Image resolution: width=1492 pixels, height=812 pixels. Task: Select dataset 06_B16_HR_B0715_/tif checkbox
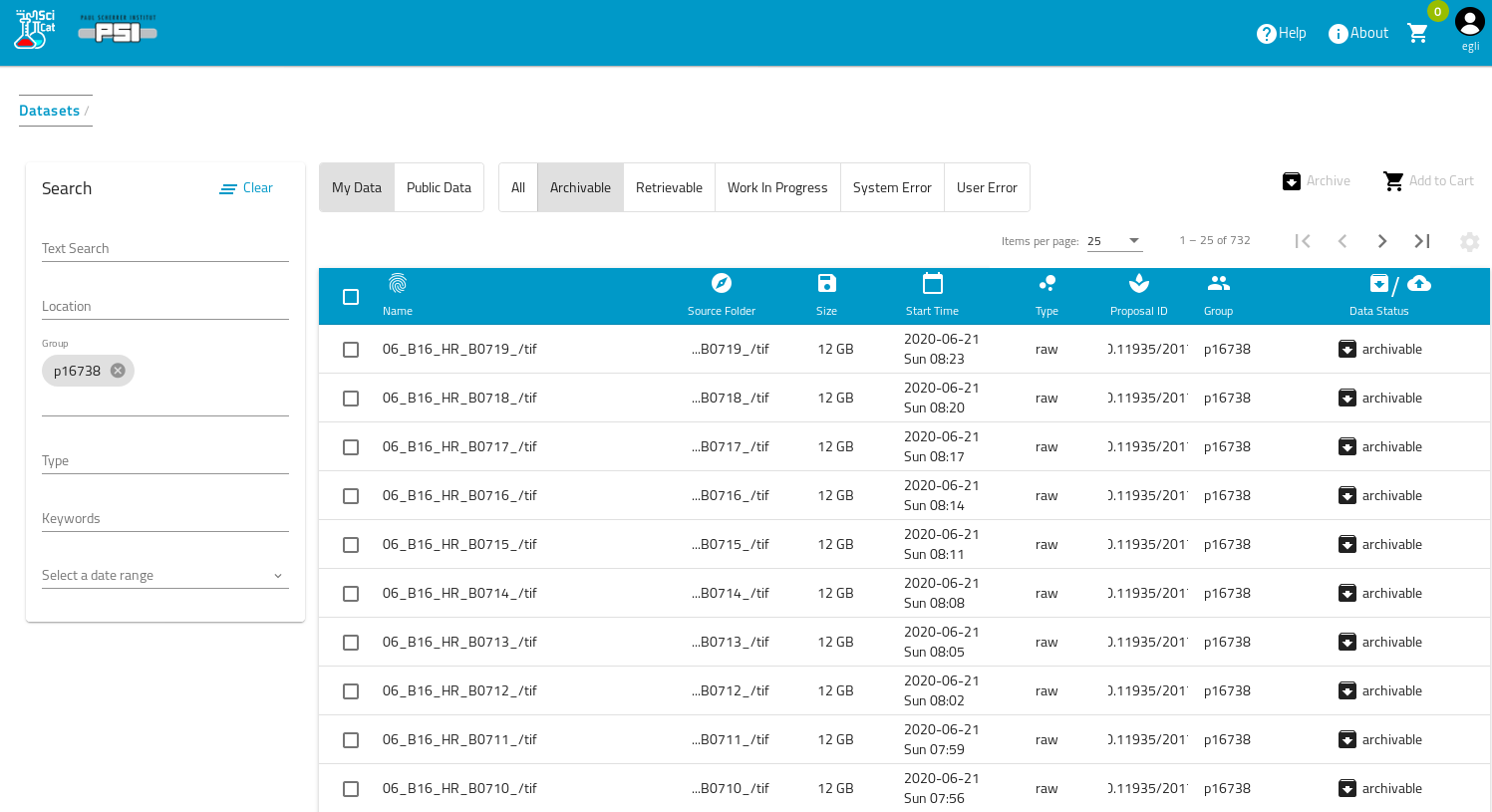pyautogui.click(x=351, y=545)
